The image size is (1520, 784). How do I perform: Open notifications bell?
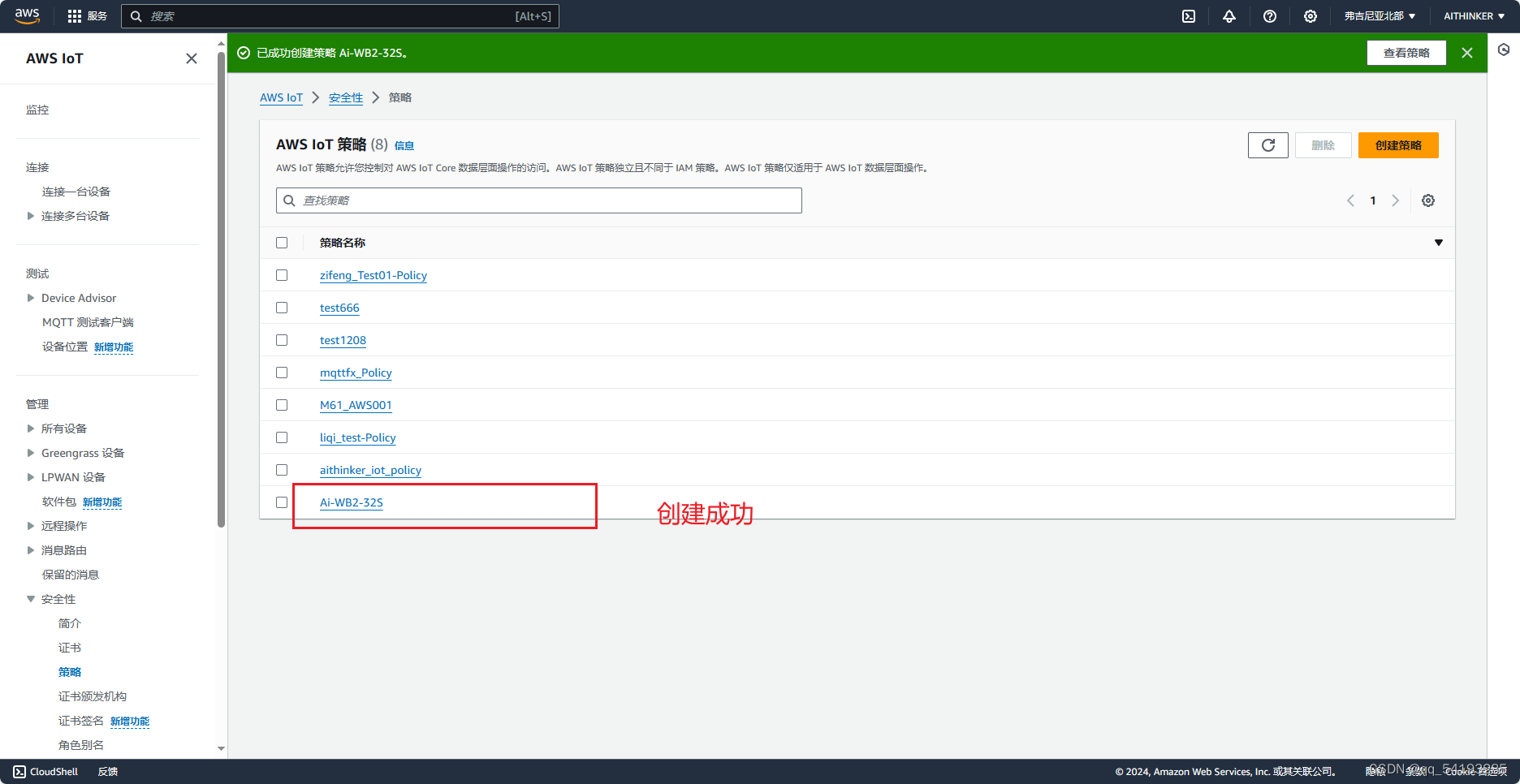[1229, 16]
